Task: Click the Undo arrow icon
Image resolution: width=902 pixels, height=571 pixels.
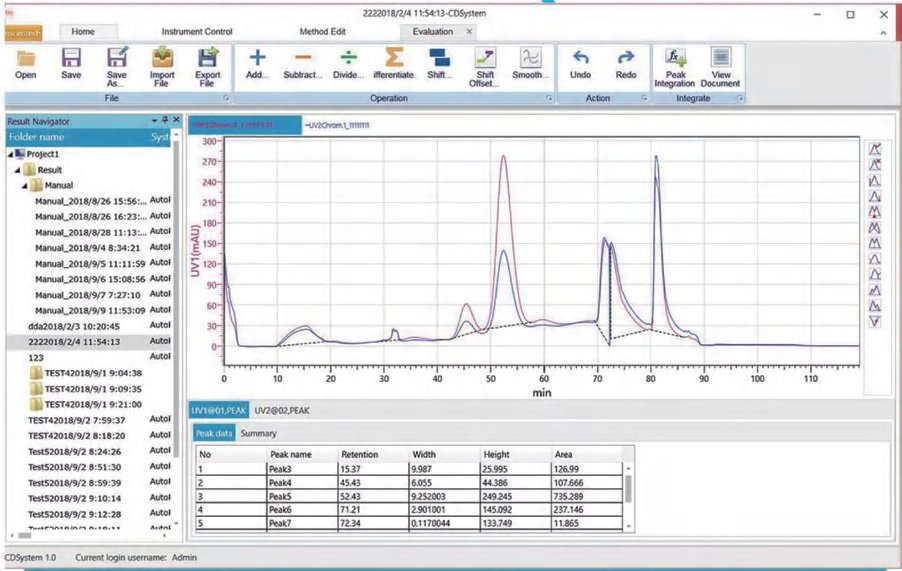Action: click(x=580, y=58)
